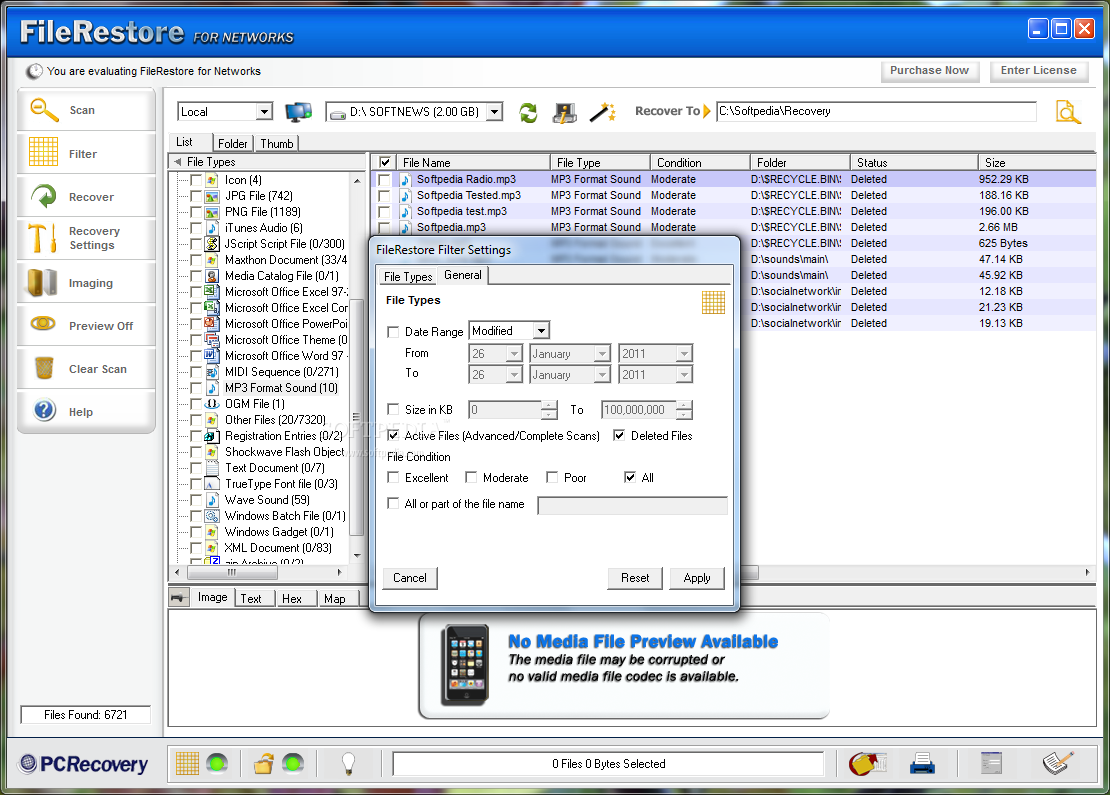
Task: Browse recovery folder with magnifier icon
Action: click(1068, 112)
